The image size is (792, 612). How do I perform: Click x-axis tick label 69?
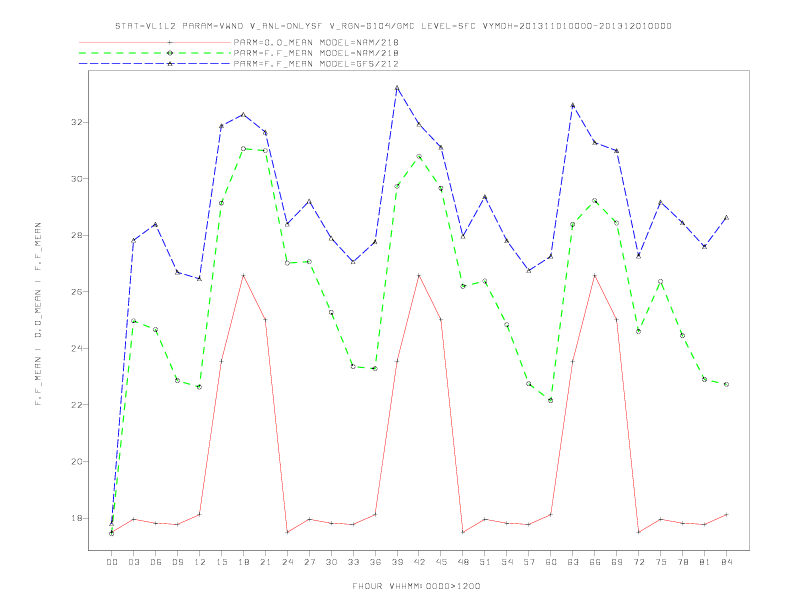pyautogui.click(x=617, y=562)
